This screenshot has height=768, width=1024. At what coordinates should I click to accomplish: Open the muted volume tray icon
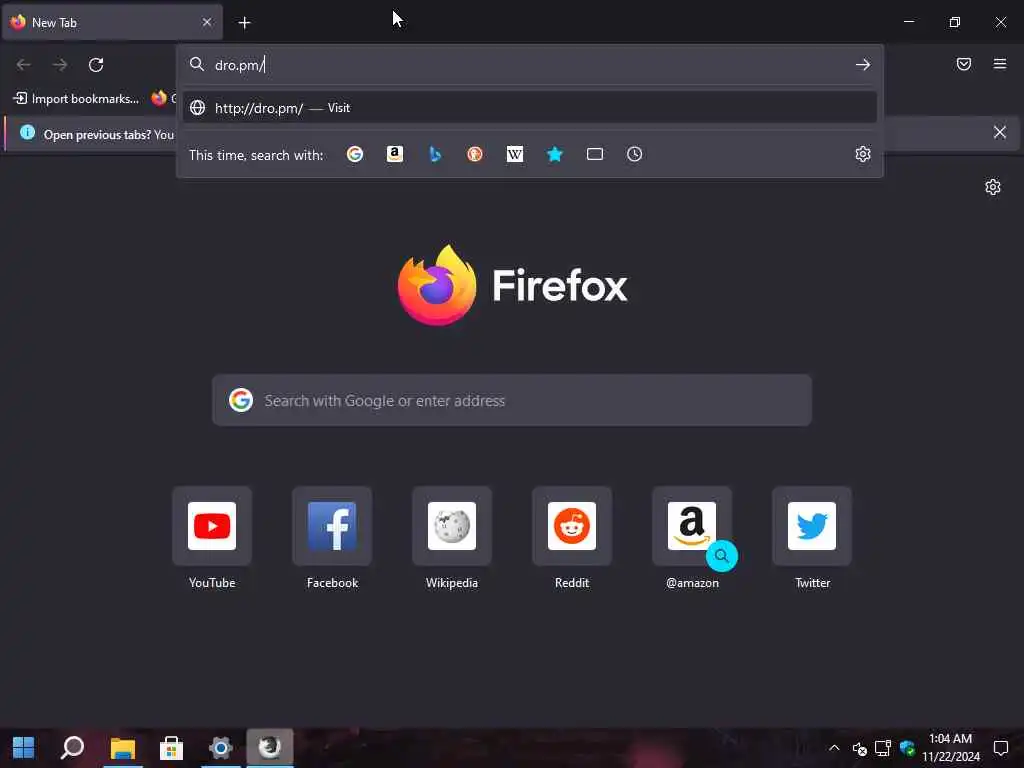tap(859, 748)
